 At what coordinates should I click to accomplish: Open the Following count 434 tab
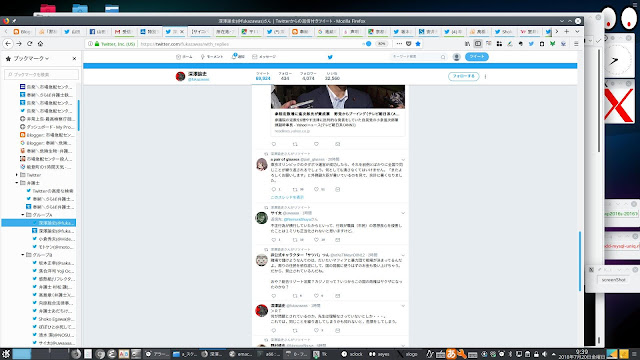coord(285,76)
